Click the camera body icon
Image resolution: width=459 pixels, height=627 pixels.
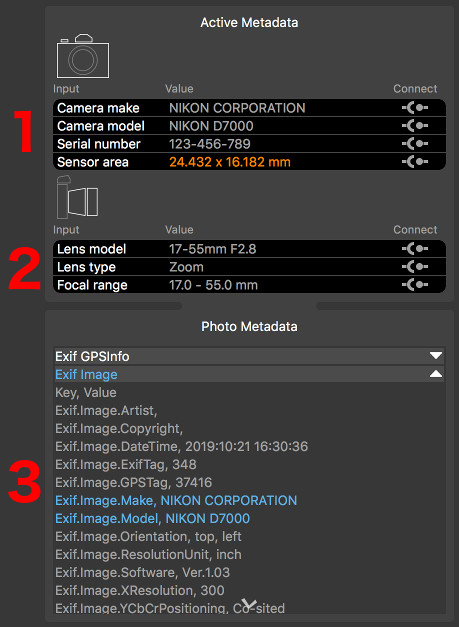[x=83, y=56]
